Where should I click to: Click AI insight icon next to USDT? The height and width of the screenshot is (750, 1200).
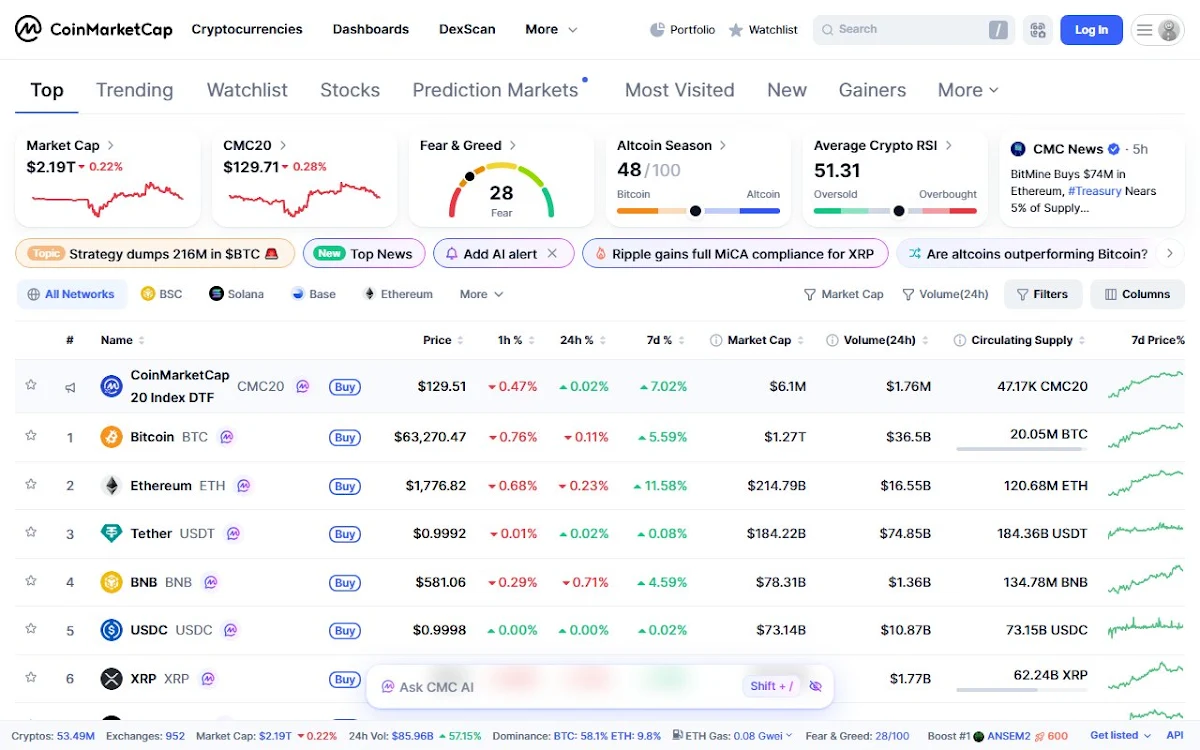(x=233, y=534)
